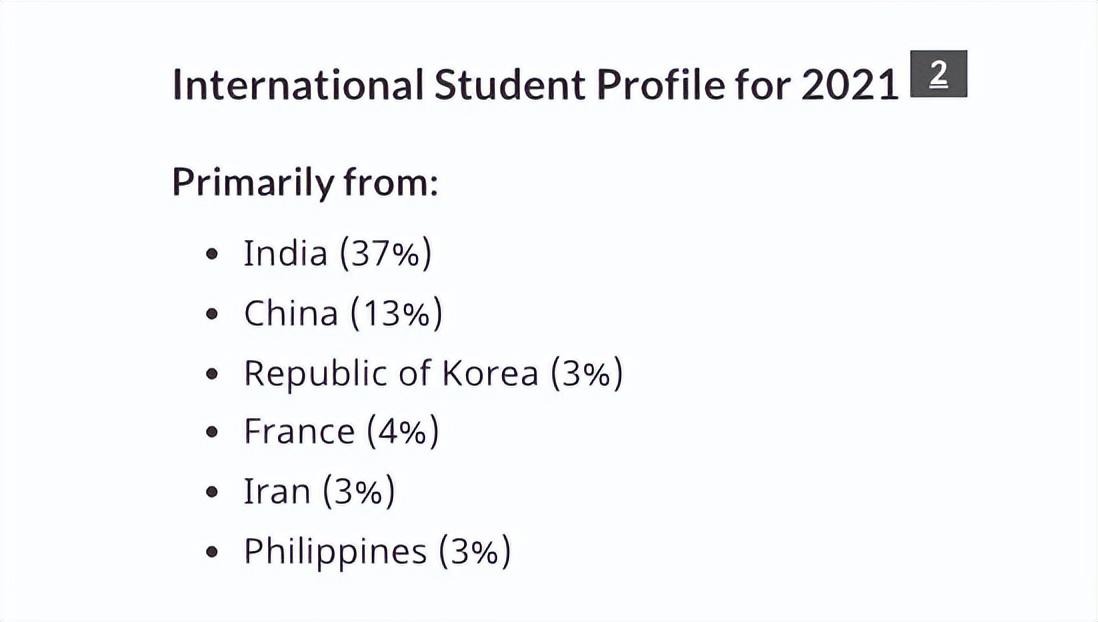Click the '(37%)' figure next to India

[x=386, y=254]
